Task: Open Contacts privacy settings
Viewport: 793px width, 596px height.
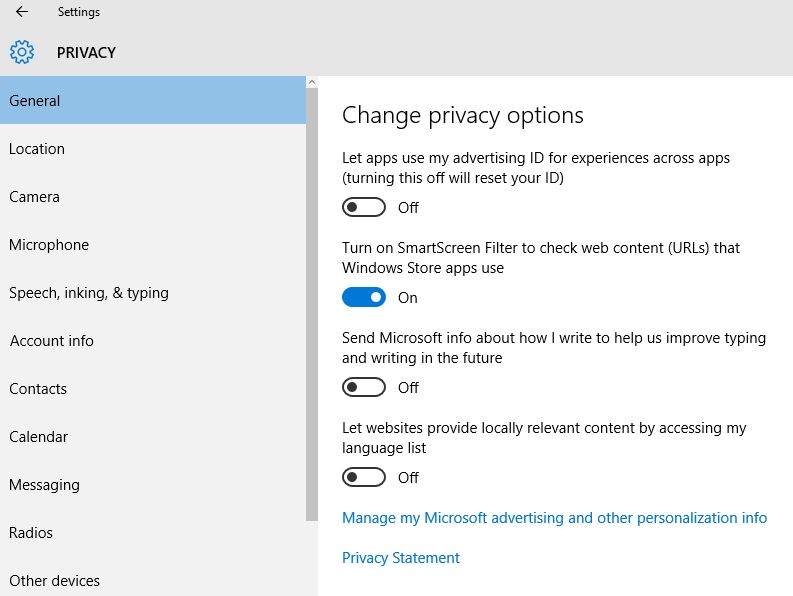Action: (153, 389)
